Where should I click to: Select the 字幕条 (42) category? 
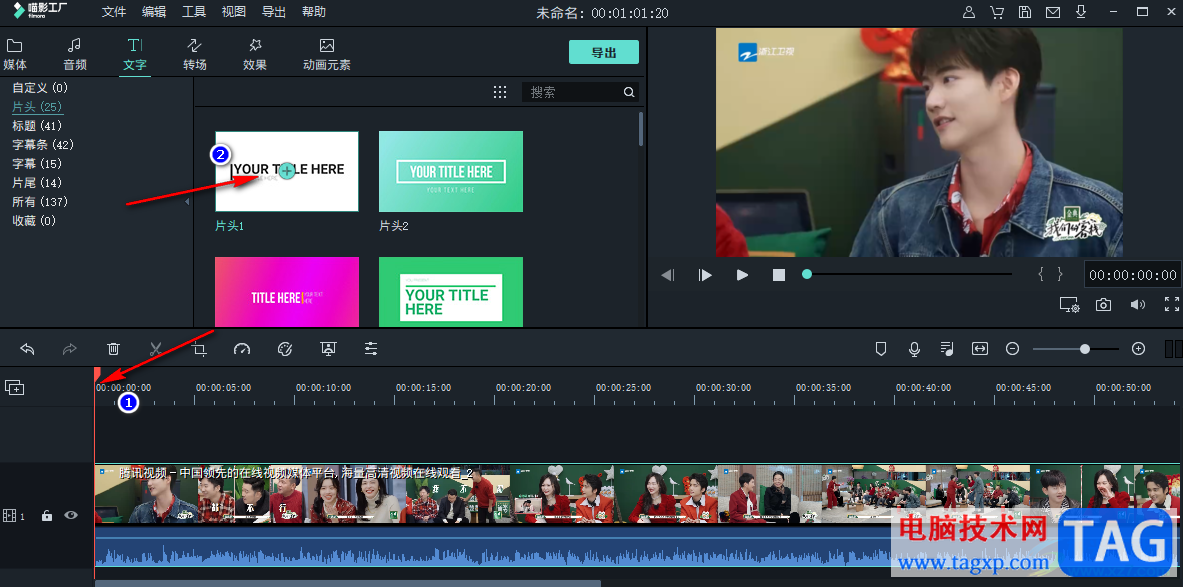43,145
